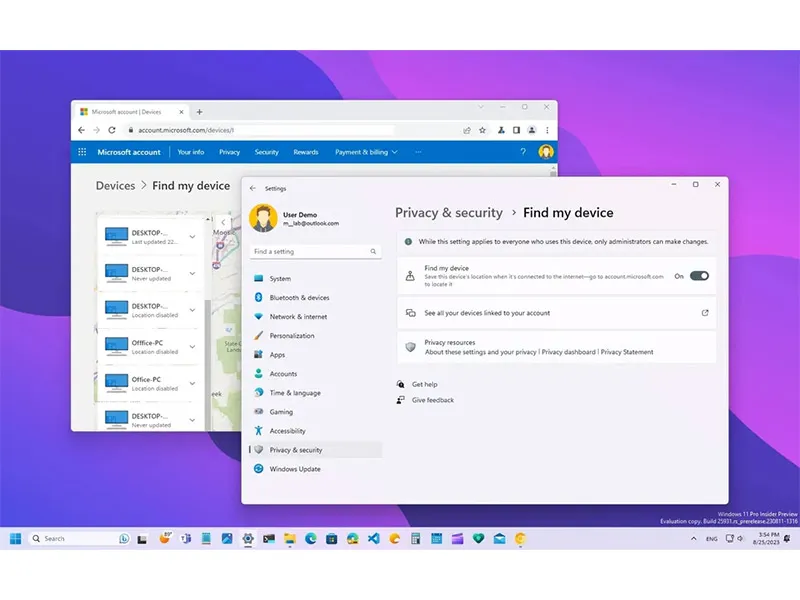Open the Privacy dashboard link
The height and width of the screenshot is (600, 800).
(568, 352)
